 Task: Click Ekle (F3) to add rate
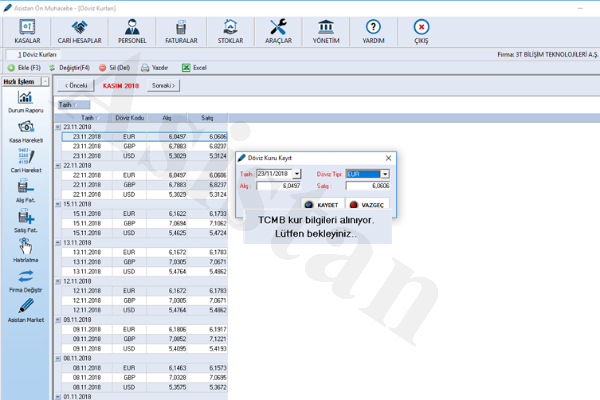click(24, 68)
